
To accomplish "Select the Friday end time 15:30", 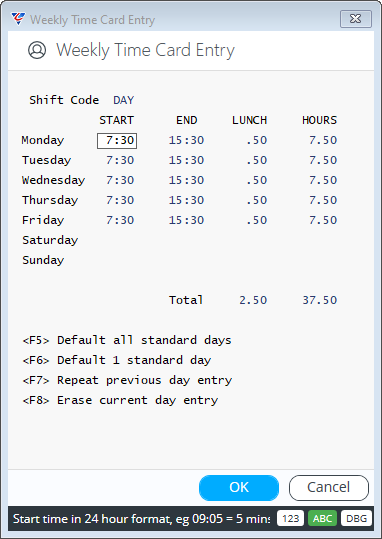I will click(186, 220).
